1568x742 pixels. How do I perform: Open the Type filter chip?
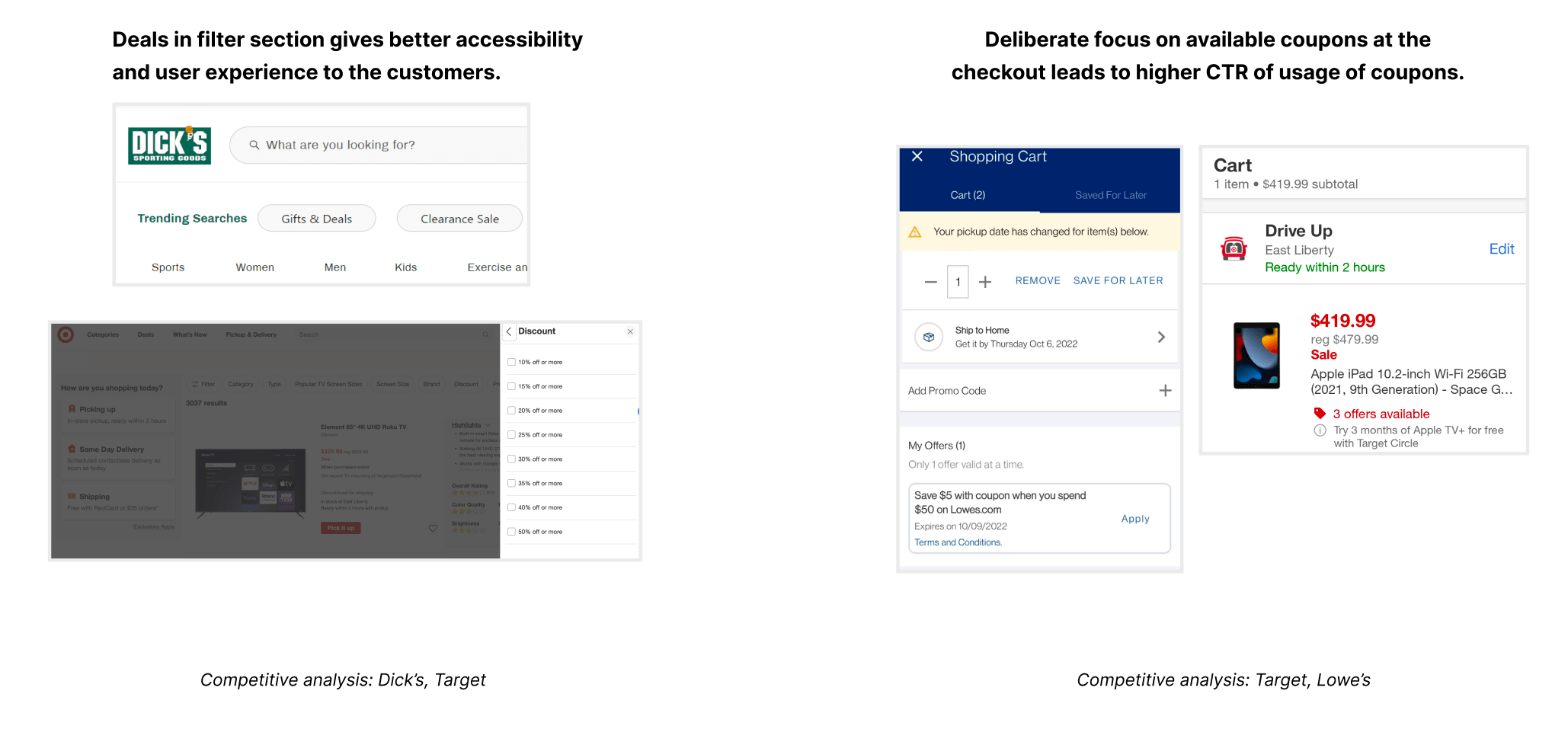(x=274, y=384)
